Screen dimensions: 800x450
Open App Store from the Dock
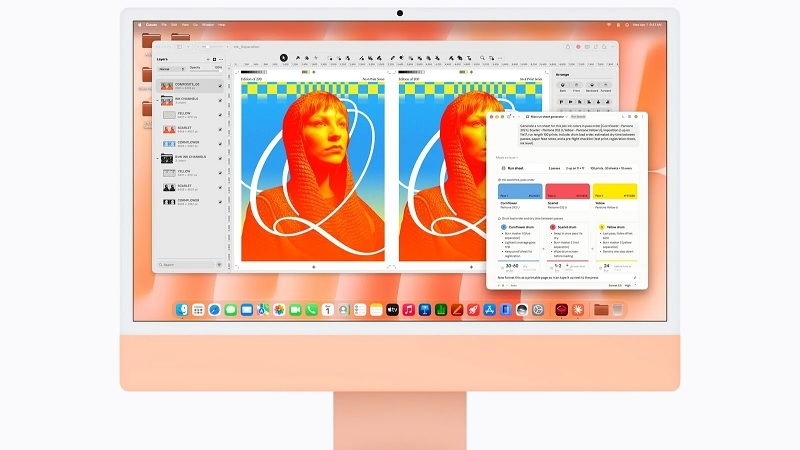click(x=489, y=310)
